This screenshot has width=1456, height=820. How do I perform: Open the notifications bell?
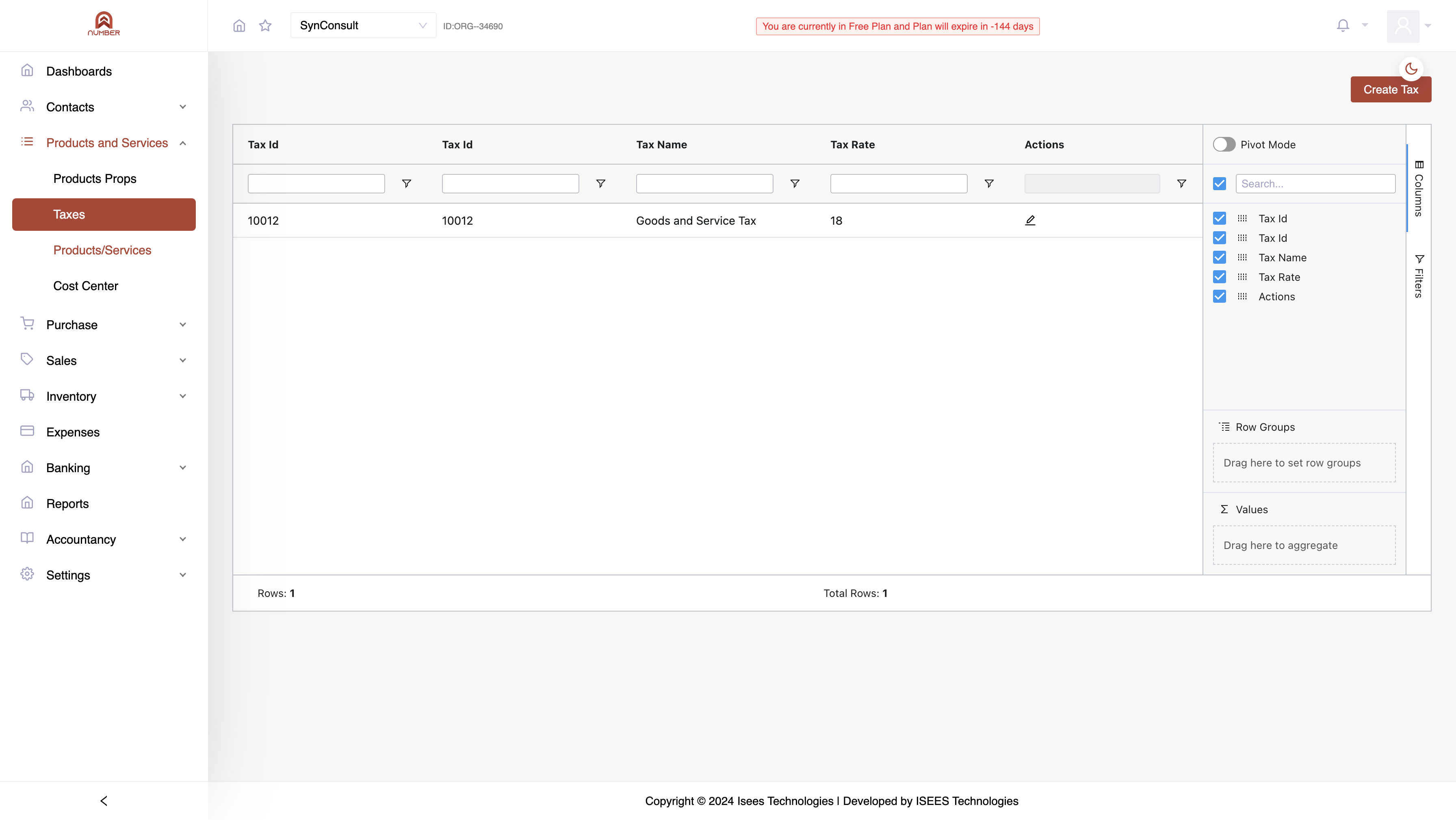[1343, 26]
